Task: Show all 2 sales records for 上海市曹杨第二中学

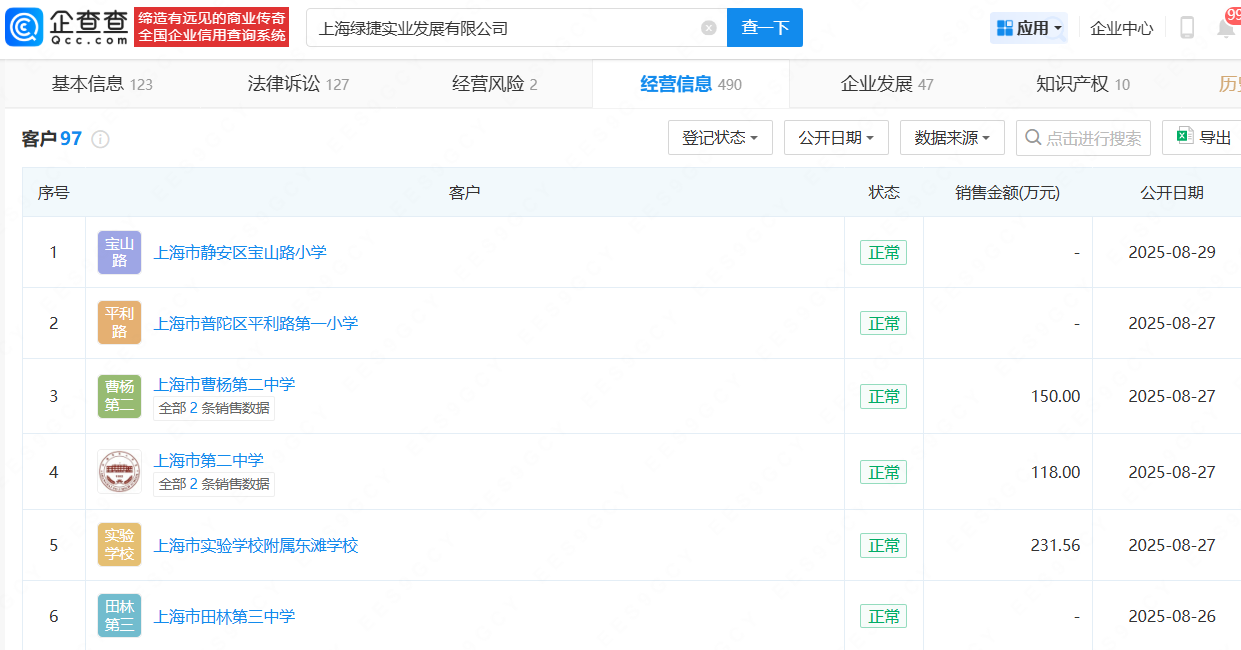Action: 214,408
